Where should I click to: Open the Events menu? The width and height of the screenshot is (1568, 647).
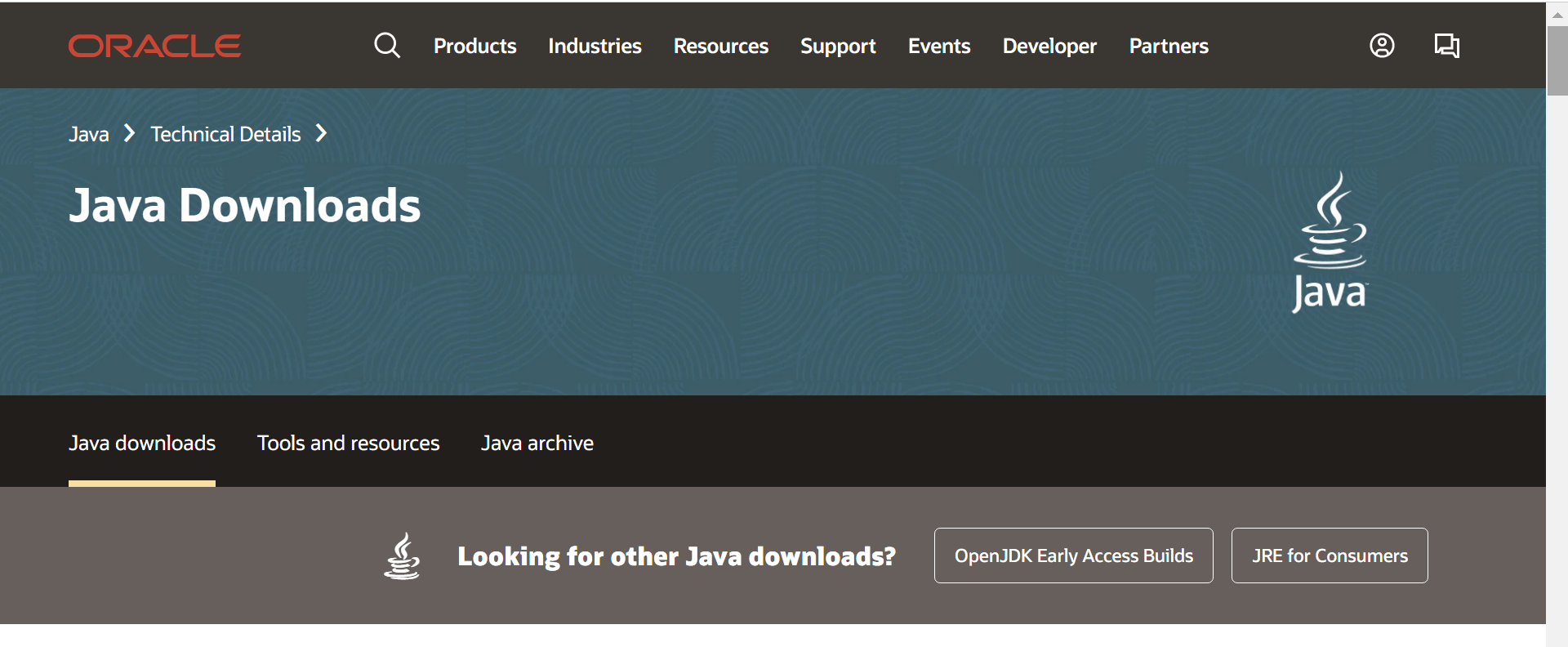939,46
